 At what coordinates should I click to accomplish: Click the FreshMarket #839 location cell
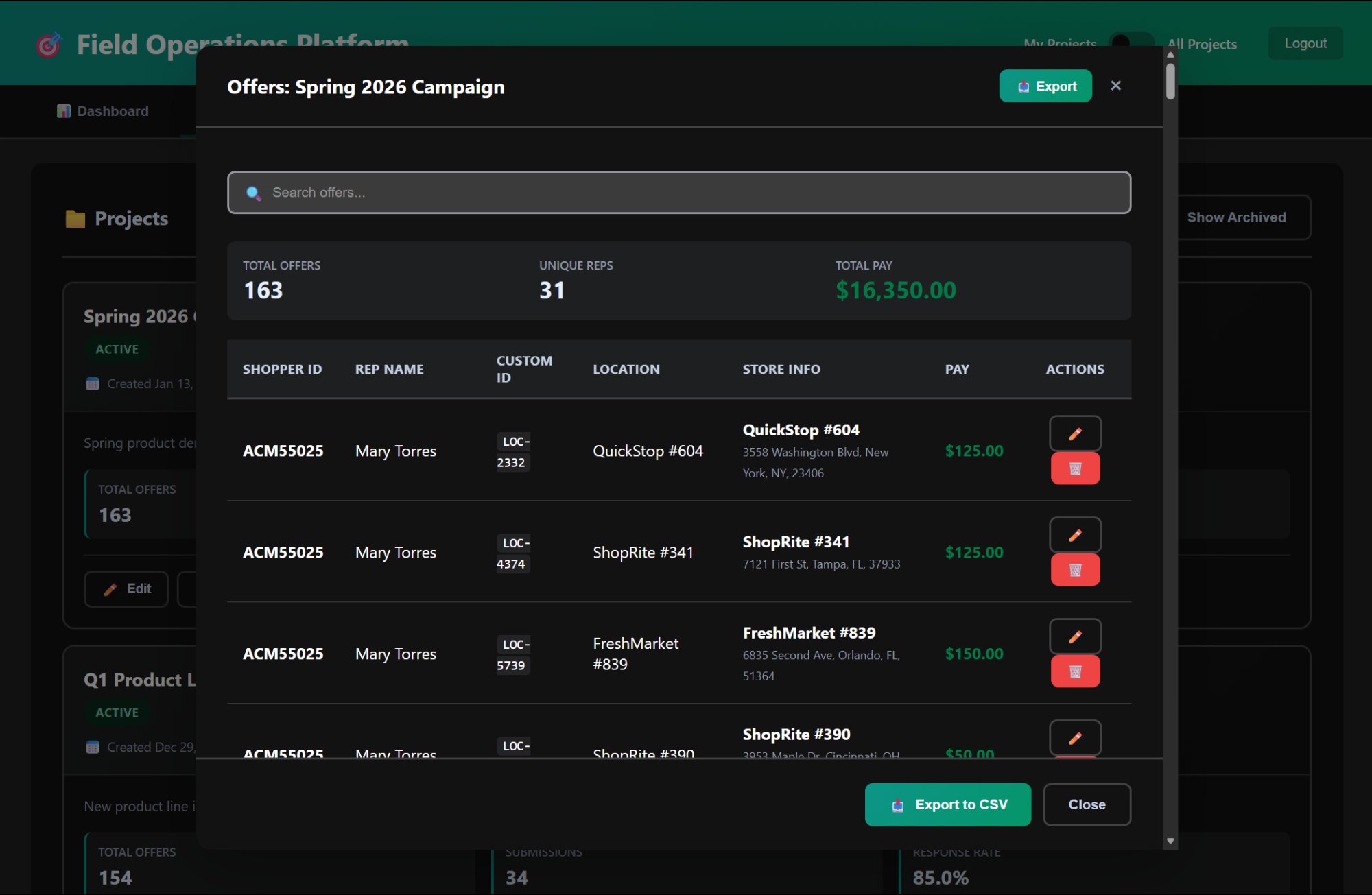(x=635, y=654)
